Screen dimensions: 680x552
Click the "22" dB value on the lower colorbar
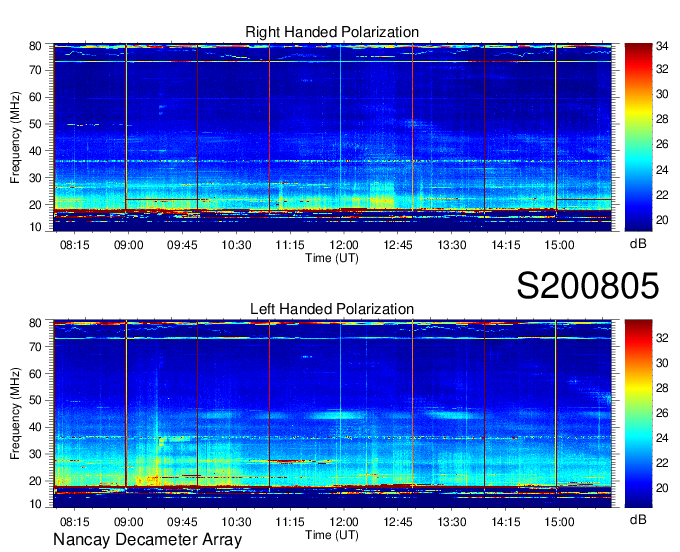click(x=662, y=463)
